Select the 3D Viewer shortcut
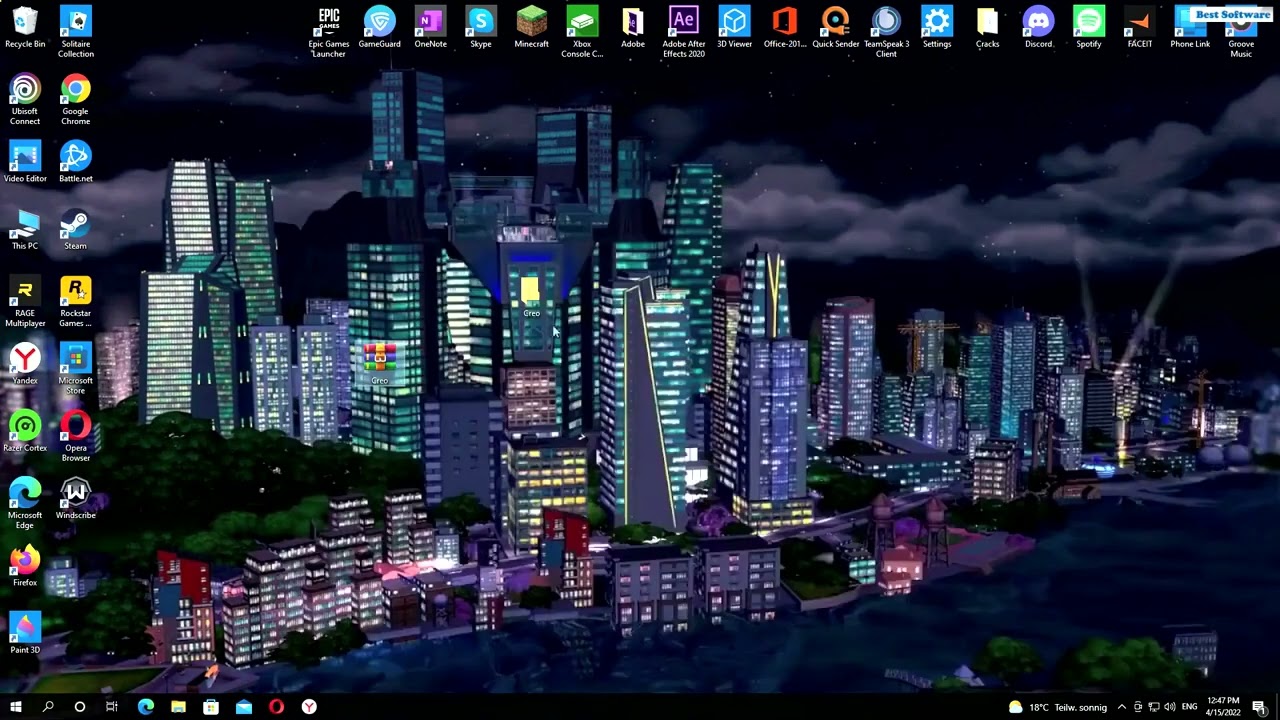 point(734,28)
